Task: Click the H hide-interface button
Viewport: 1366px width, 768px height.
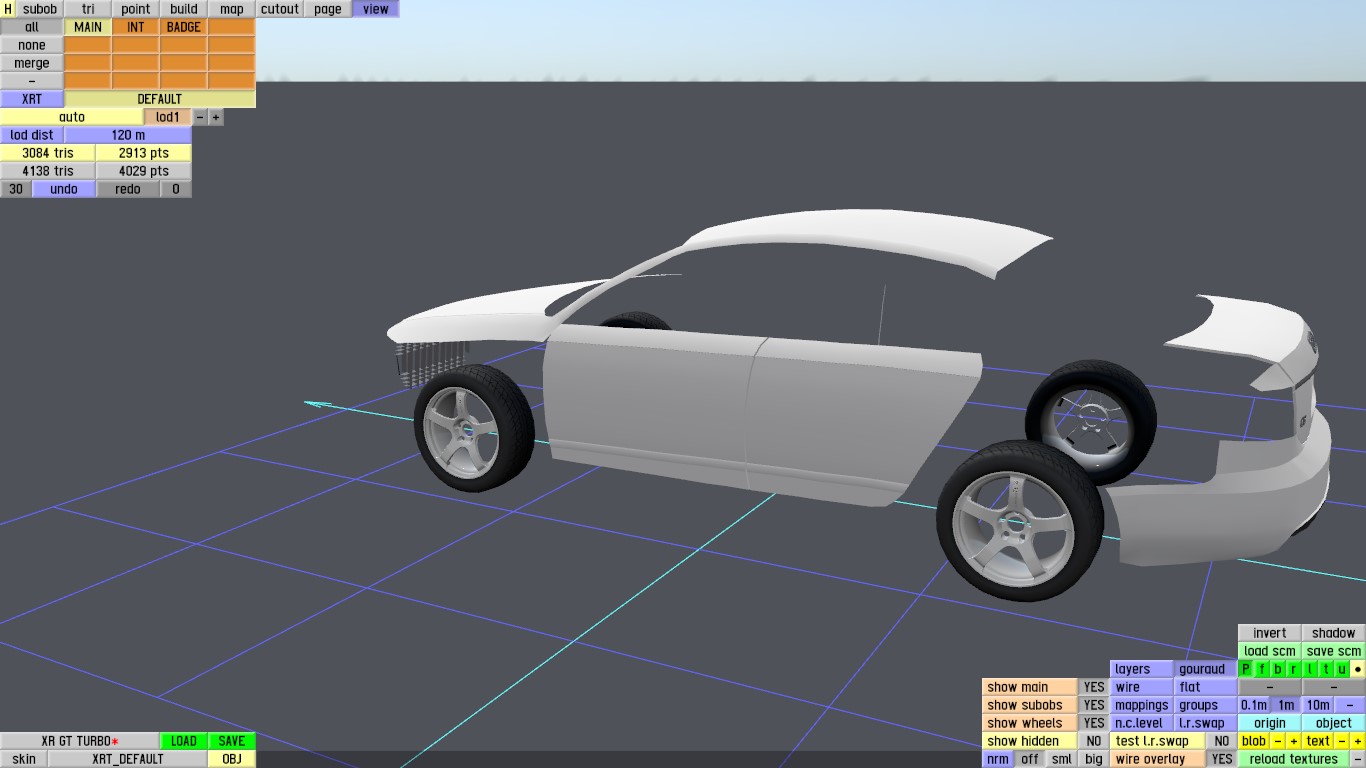Action: click(x=9, y=9)
